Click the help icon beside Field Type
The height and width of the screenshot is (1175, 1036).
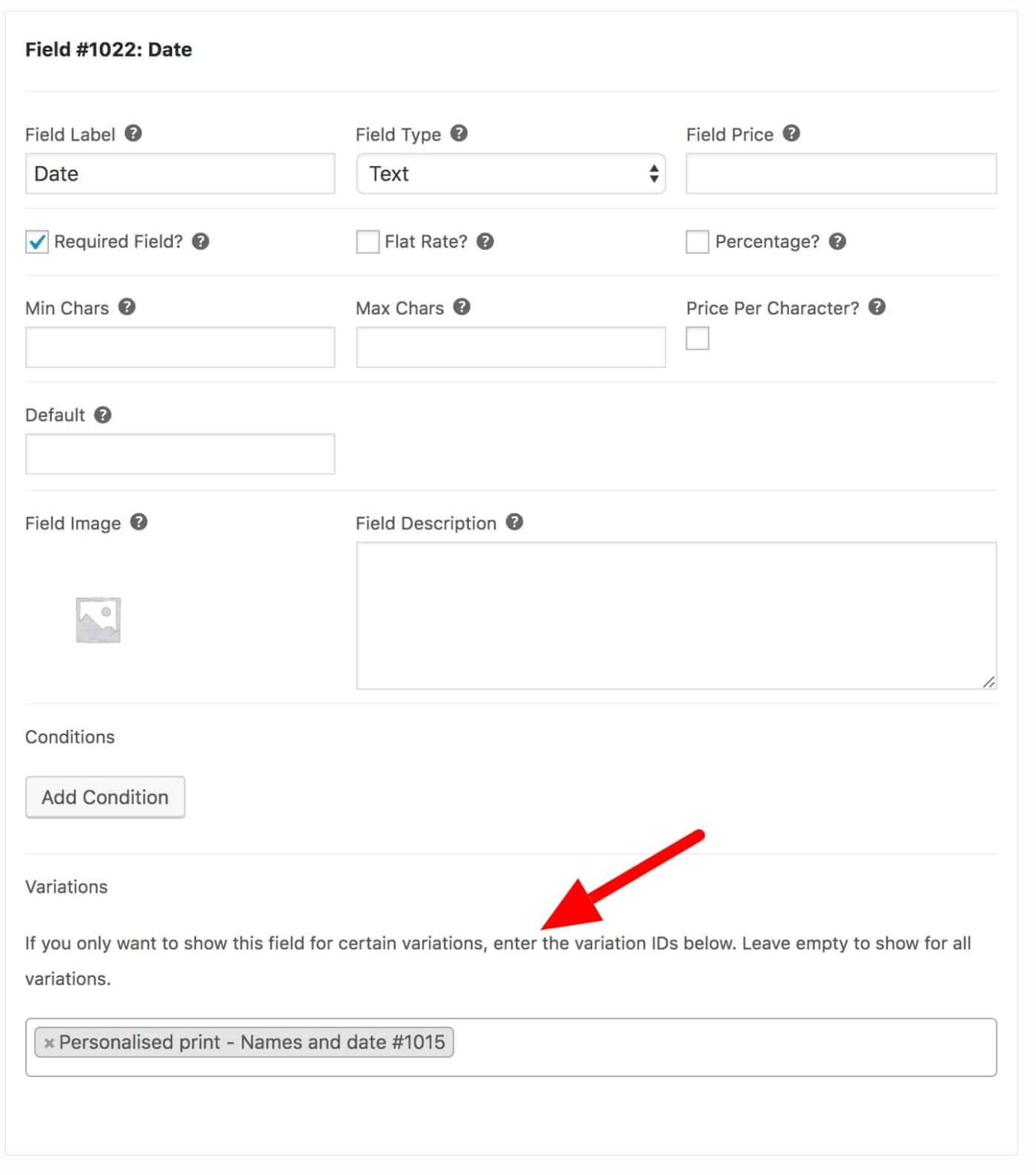[x=459, y=133]
